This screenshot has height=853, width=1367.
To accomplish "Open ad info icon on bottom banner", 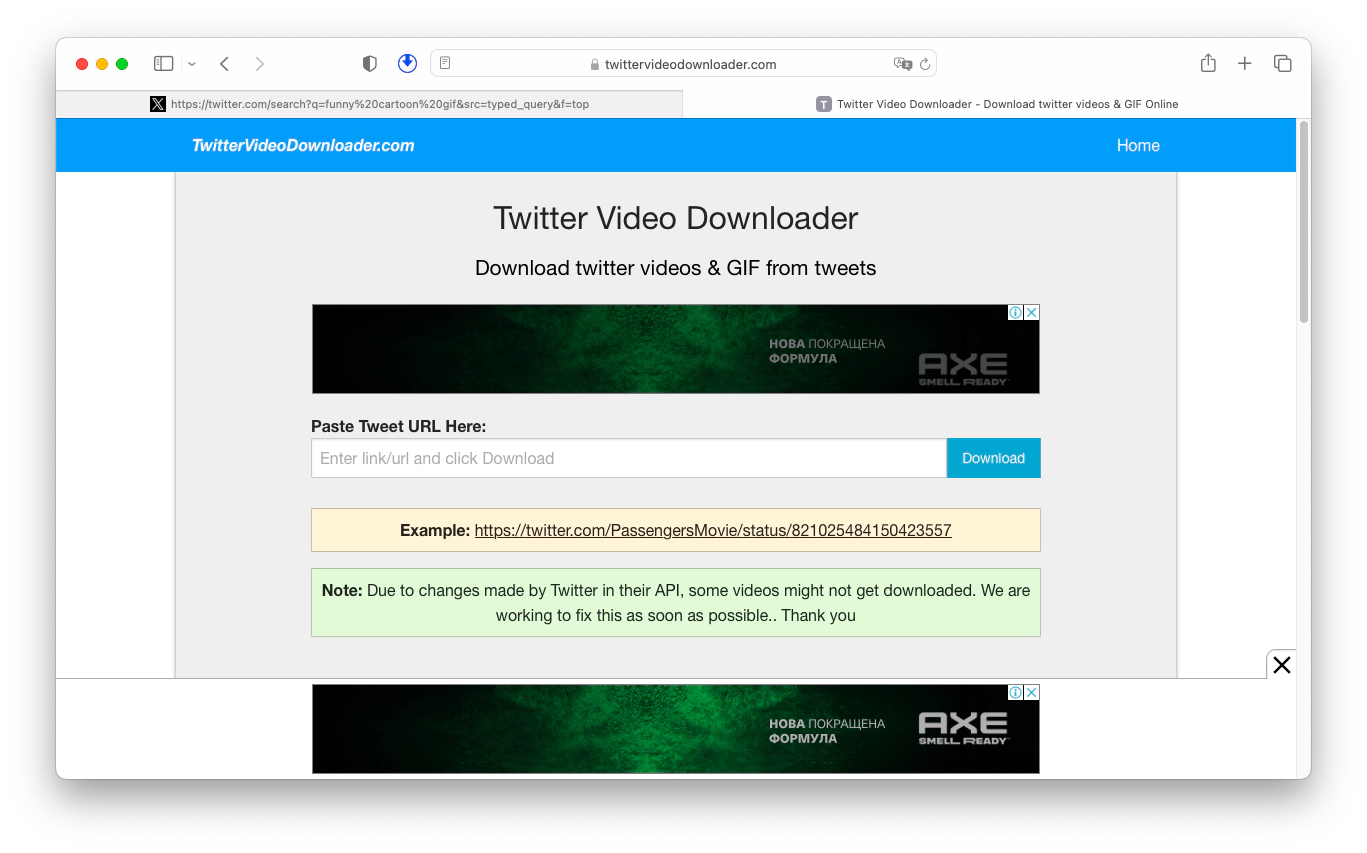I will coord(1016,692).
